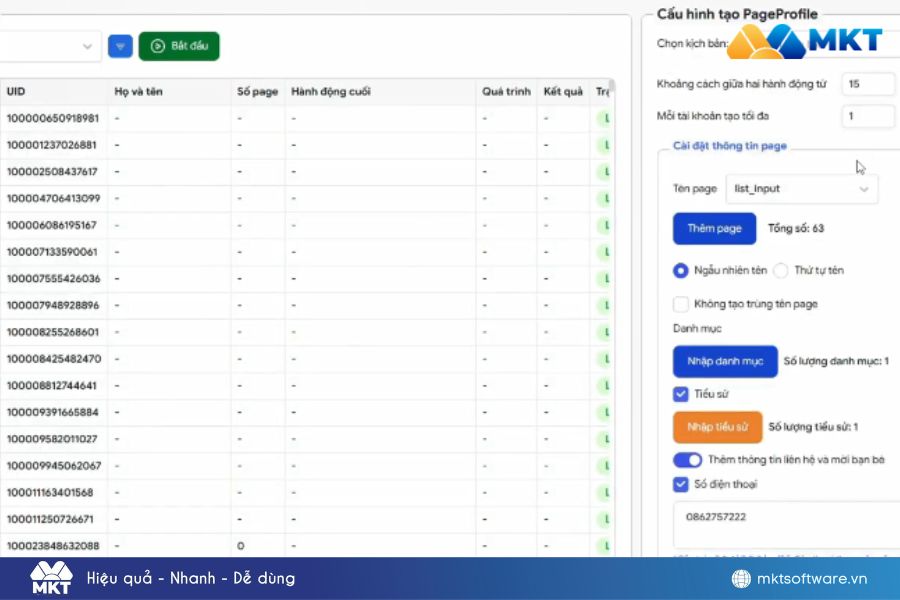Toggle Thêm thông tin liên hệ switch off
Screen dimensions: 900x600
point(687,460)
